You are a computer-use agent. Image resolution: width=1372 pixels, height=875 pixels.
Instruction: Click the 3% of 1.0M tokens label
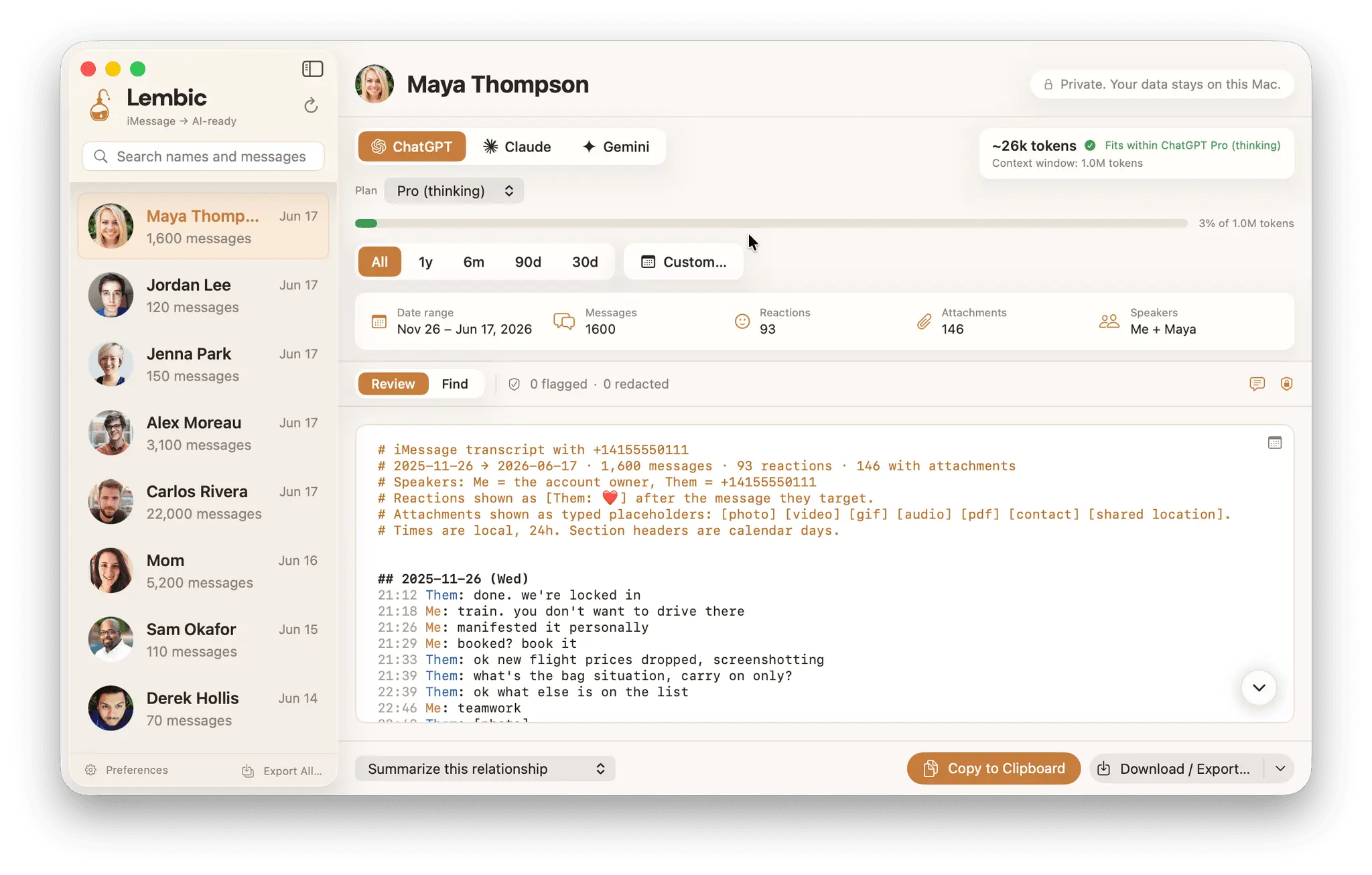(1246, 223)
